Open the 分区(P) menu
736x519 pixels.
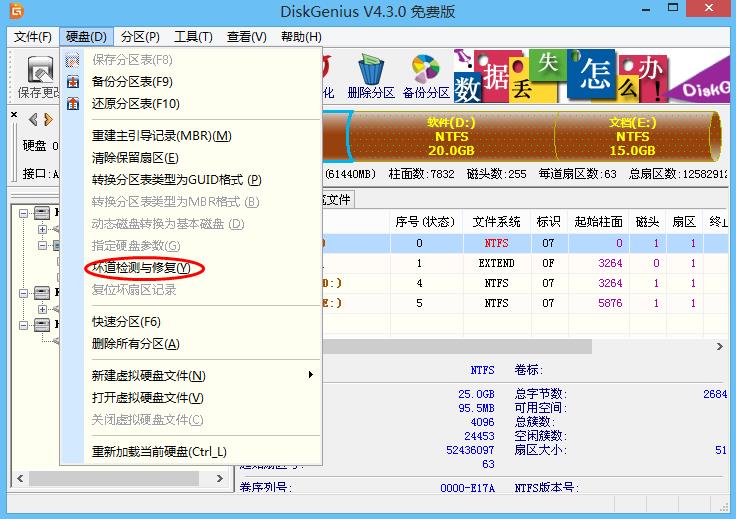pyautogui.click(x=140, y=37)
